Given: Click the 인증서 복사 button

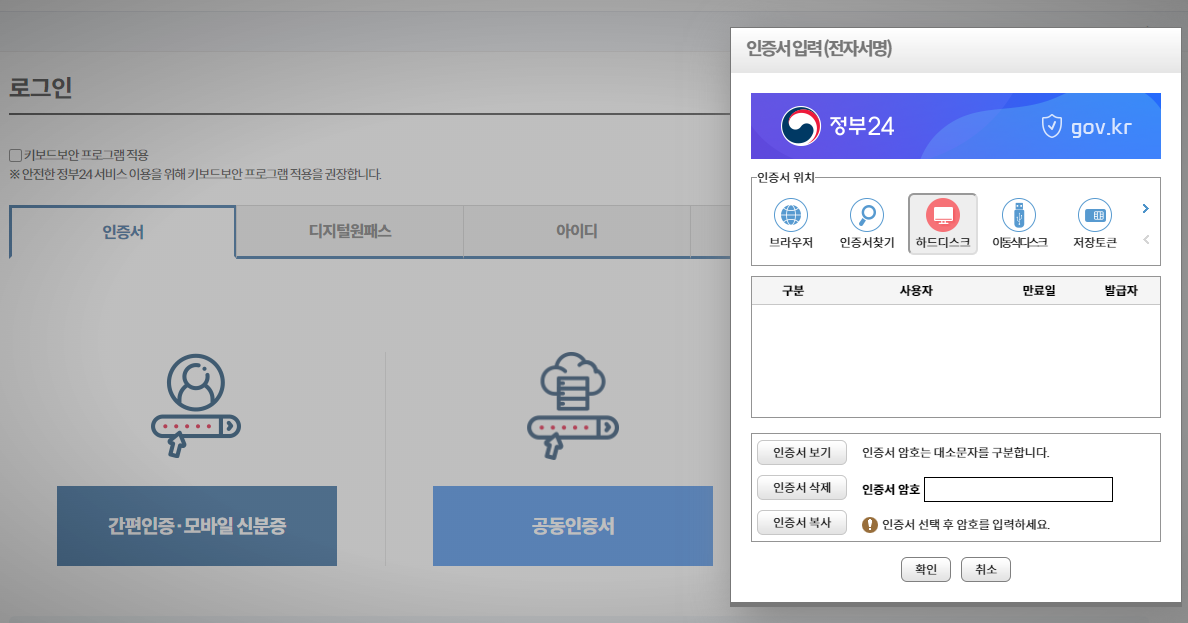Looking at the screenshot, I should [802, 522].
